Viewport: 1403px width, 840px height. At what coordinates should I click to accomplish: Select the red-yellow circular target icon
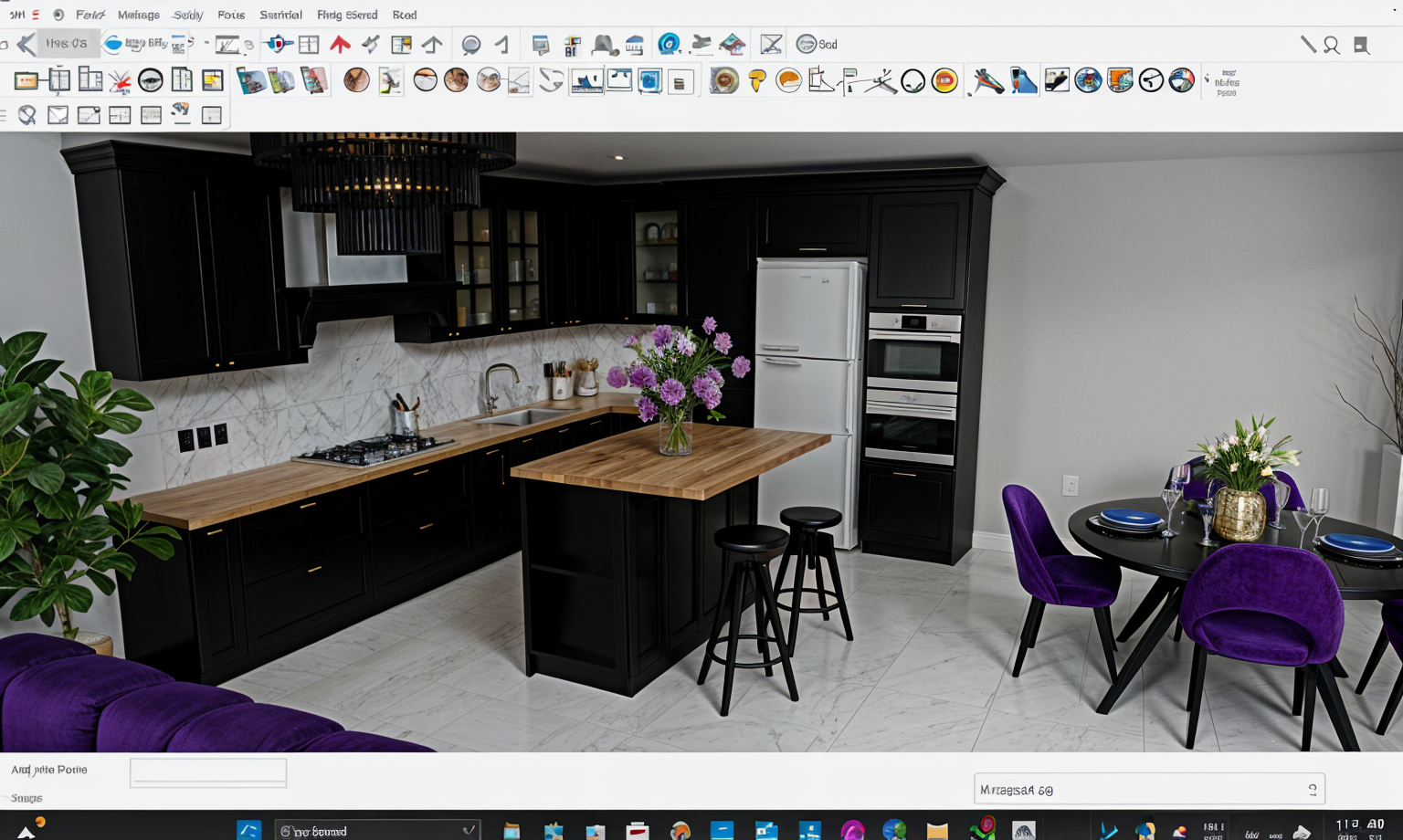click(x=944, y=81)
